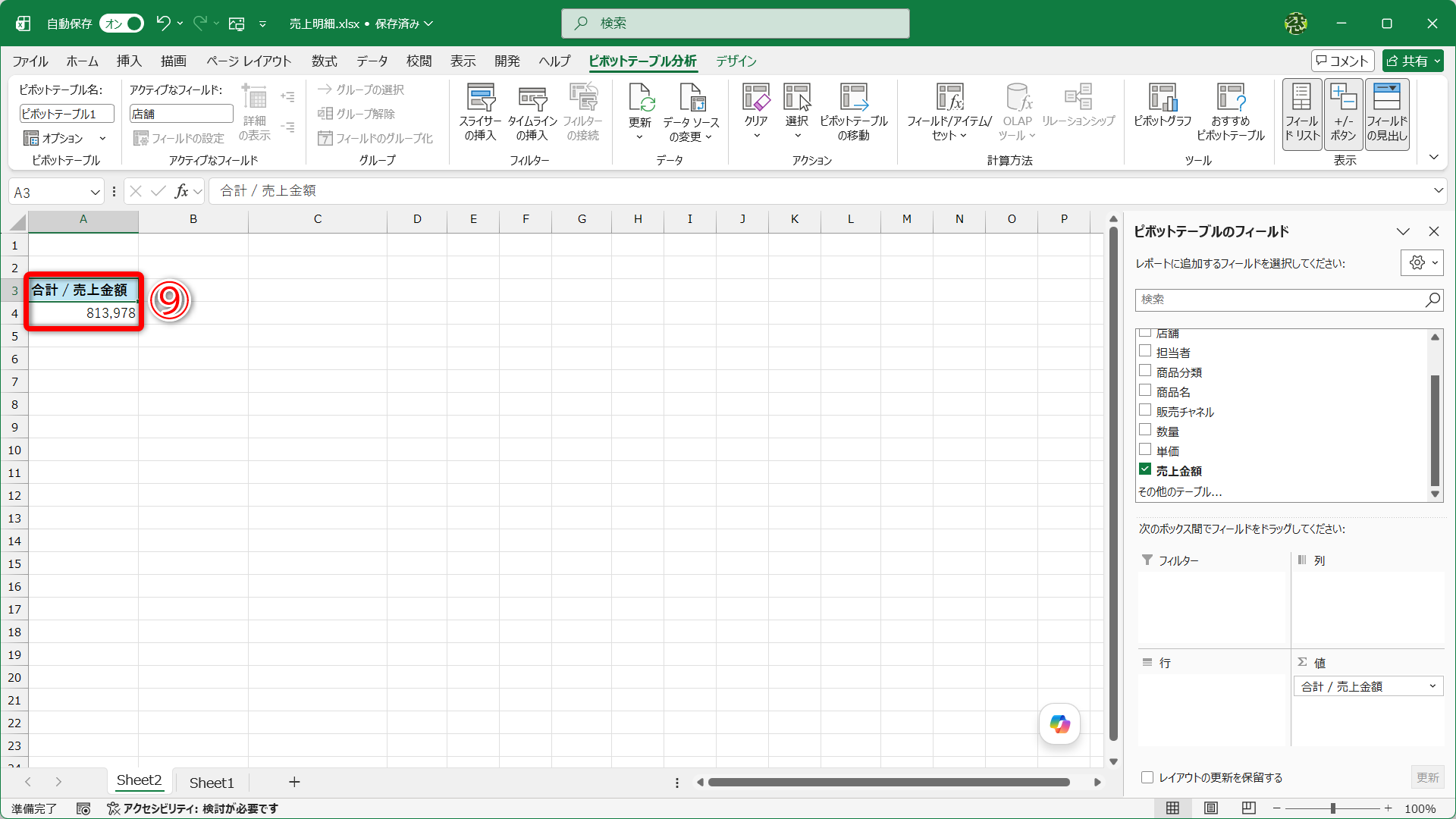
Task: Open the デザイン ribbon tab
Action: [736, 61]
